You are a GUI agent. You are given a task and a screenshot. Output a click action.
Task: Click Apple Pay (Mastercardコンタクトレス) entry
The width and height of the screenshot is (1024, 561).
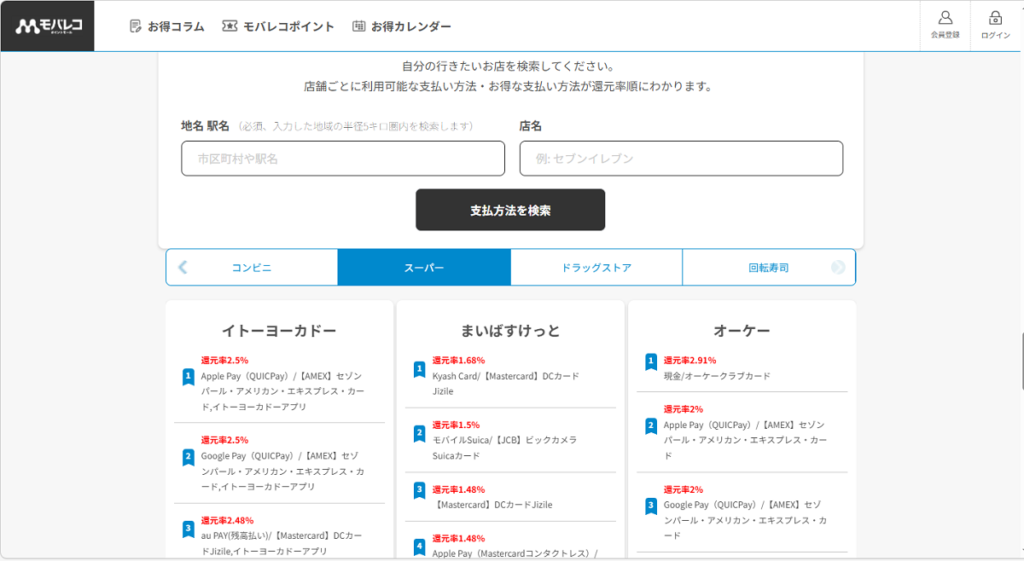pos(515,553)
